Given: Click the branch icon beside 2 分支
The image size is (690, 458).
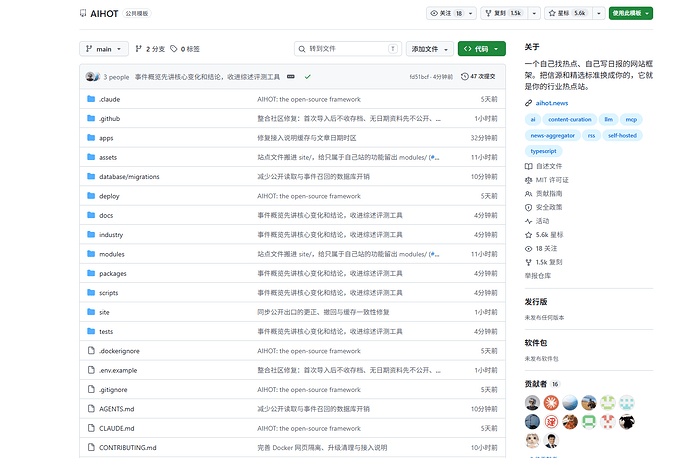Looking at the screenshot, I should click(139, 49).
